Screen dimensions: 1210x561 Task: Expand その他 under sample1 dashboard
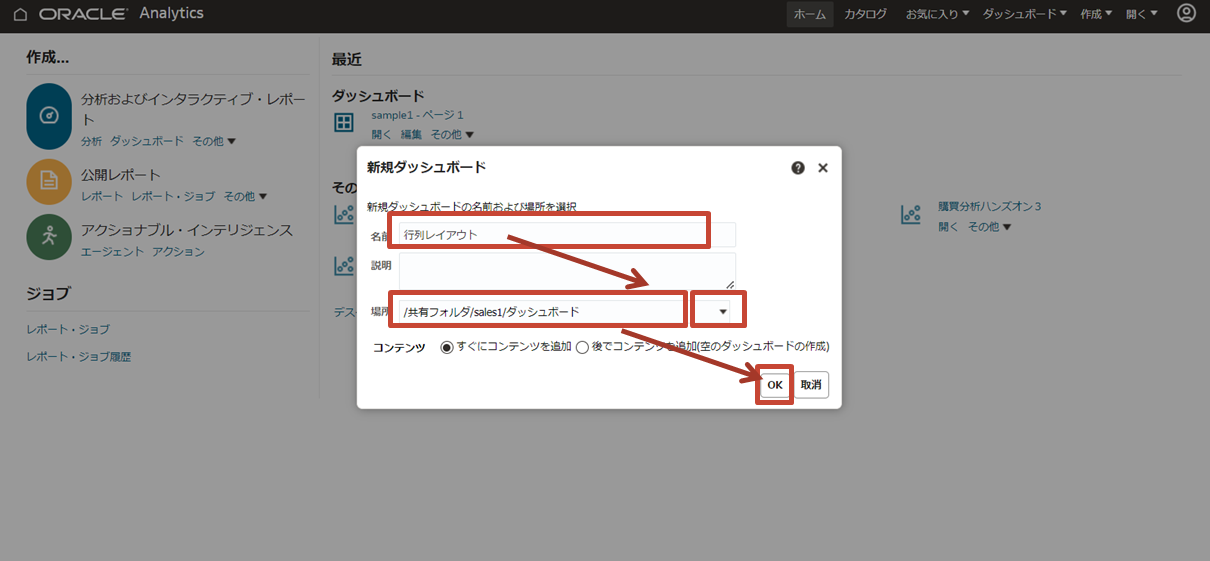point(452,134)
